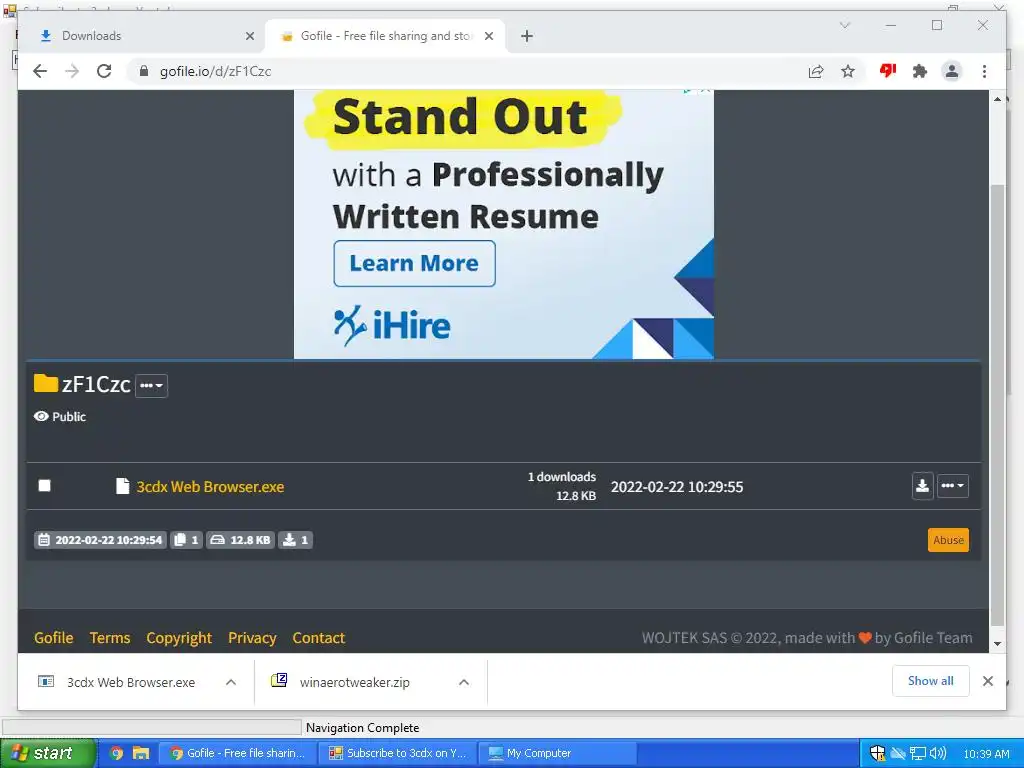The image size is (1024, 768).
Task: Click the padlock site info icon
Action: (x=144, y=71)
